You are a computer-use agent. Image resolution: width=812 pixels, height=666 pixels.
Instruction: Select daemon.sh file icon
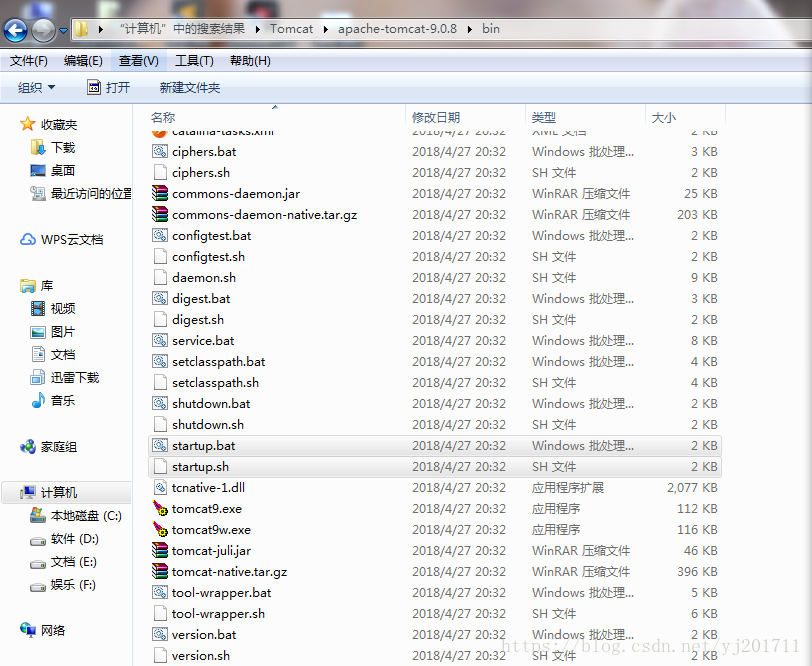coord(160,277)
